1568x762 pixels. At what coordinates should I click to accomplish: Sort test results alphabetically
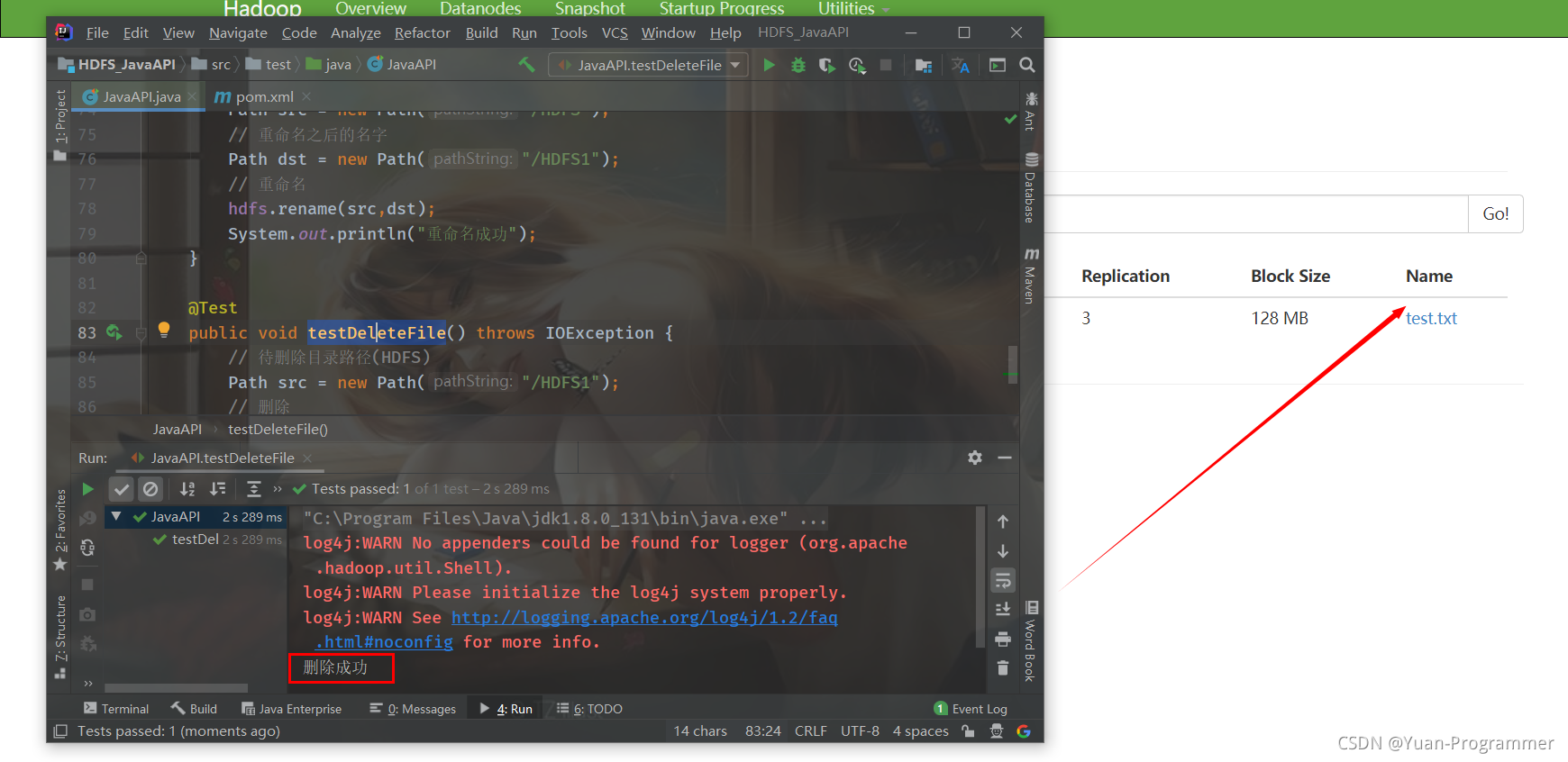coord(187,489)
